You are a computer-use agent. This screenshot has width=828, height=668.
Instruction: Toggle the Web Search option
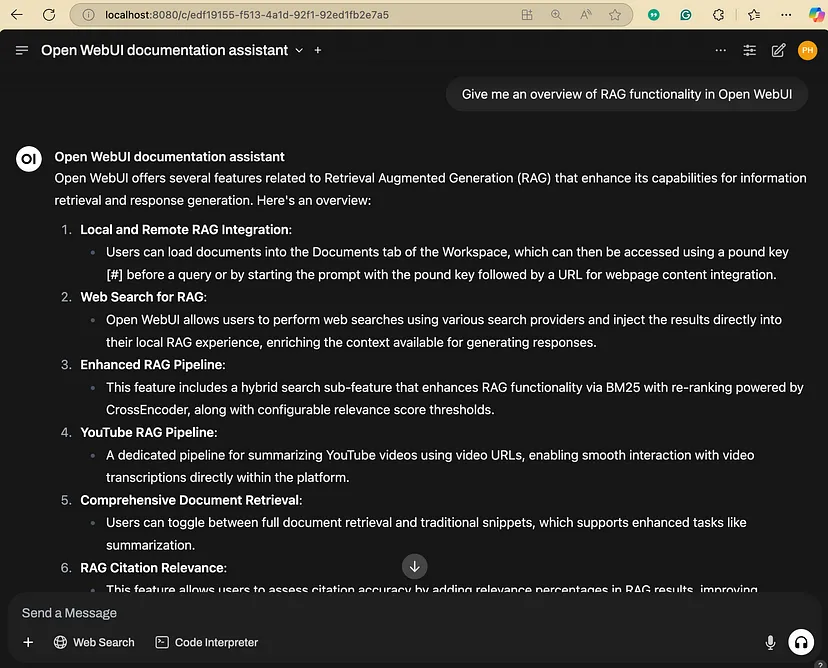tap(94, 642)
